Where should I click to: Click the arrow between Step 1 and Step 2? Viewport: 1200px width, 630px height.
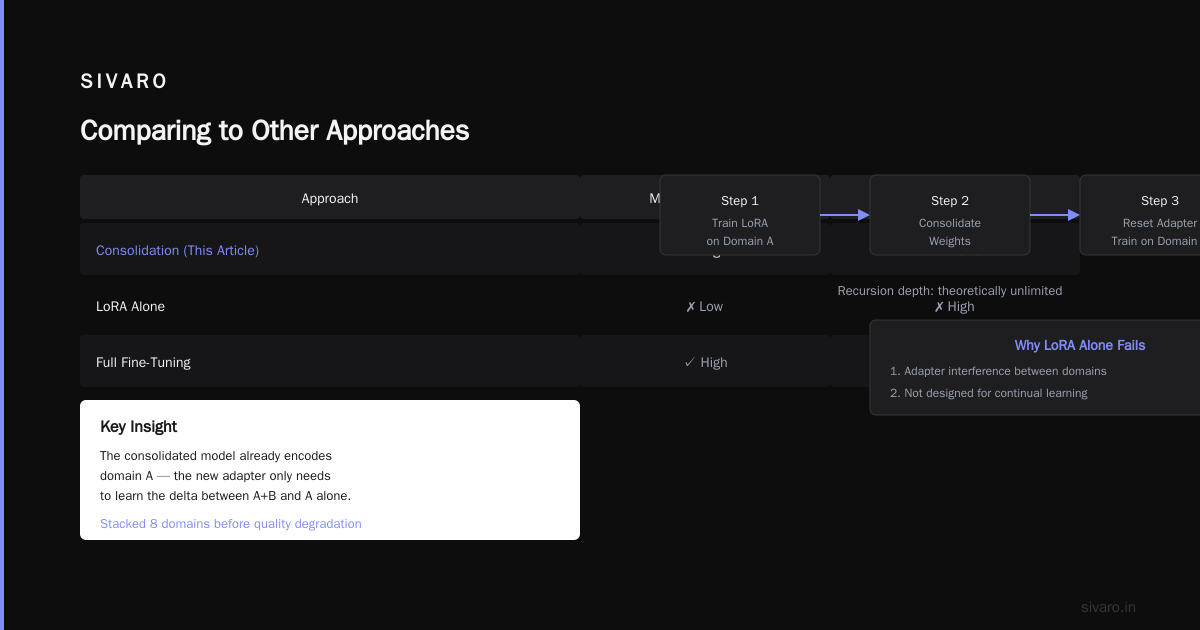coord(845,215)
